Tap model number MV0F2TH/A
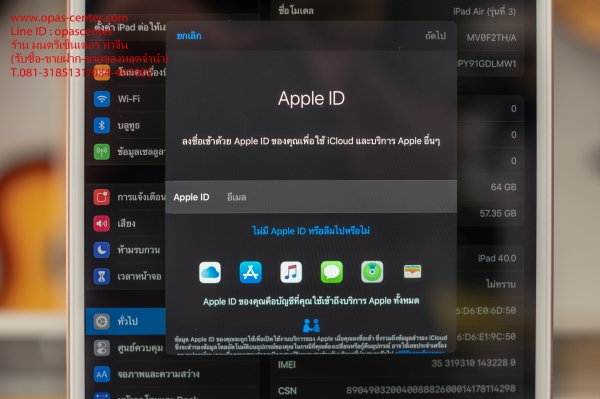Viewport: 600px width, 399px height. pyautogui.click(x=491, y=37)
